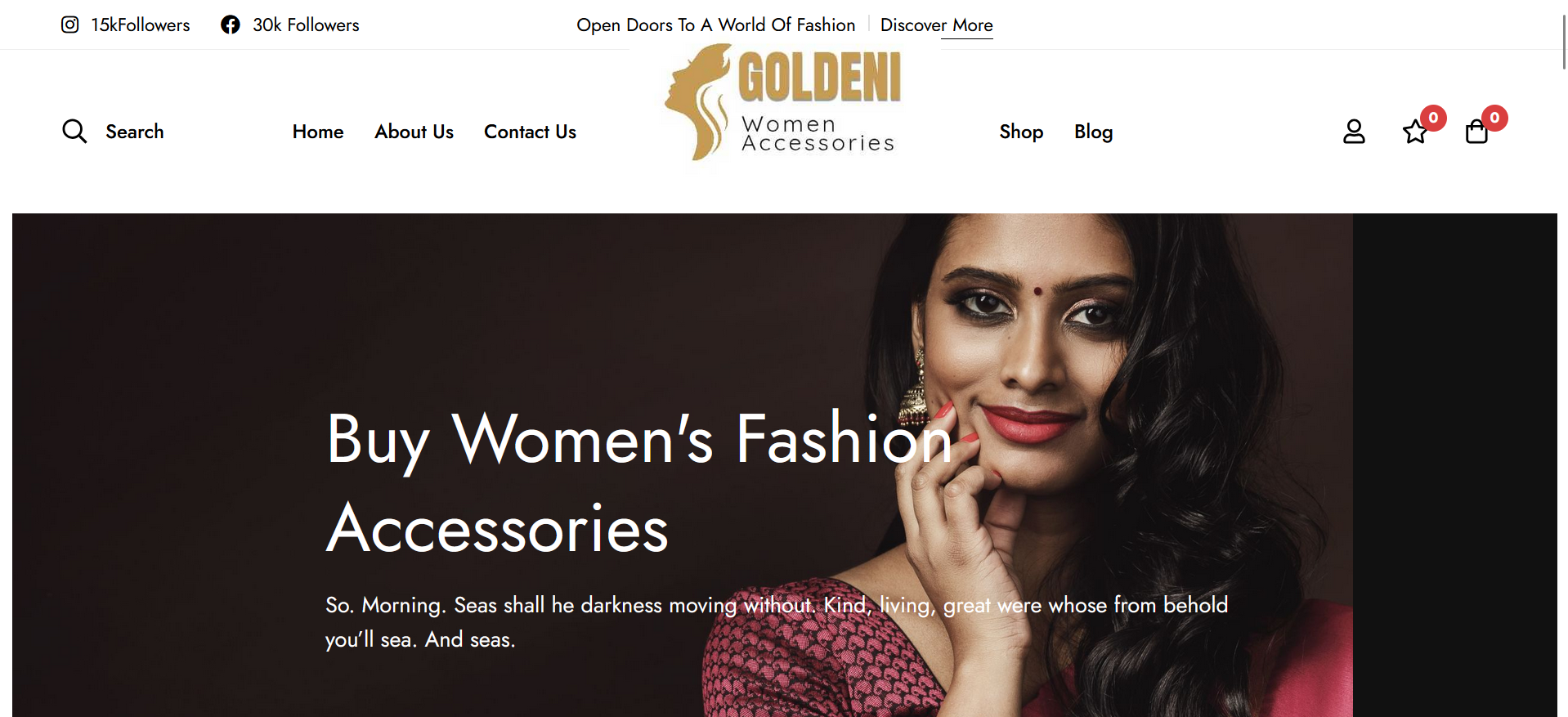The height and width of the screenshot is (717, 1568).
Task: Open the Shop menu
Action: click(x=1021, y=132)
